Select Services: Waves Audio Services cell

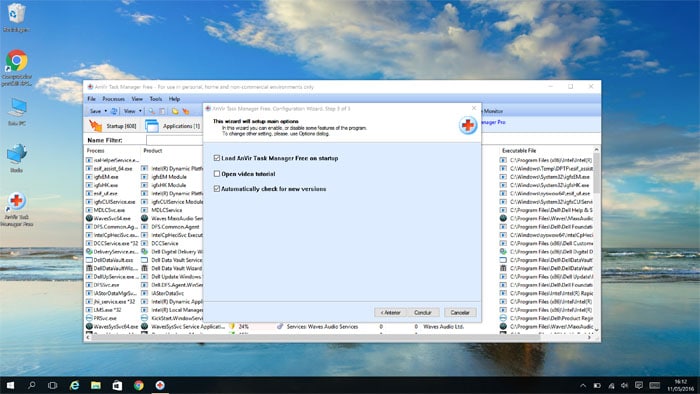322,327
